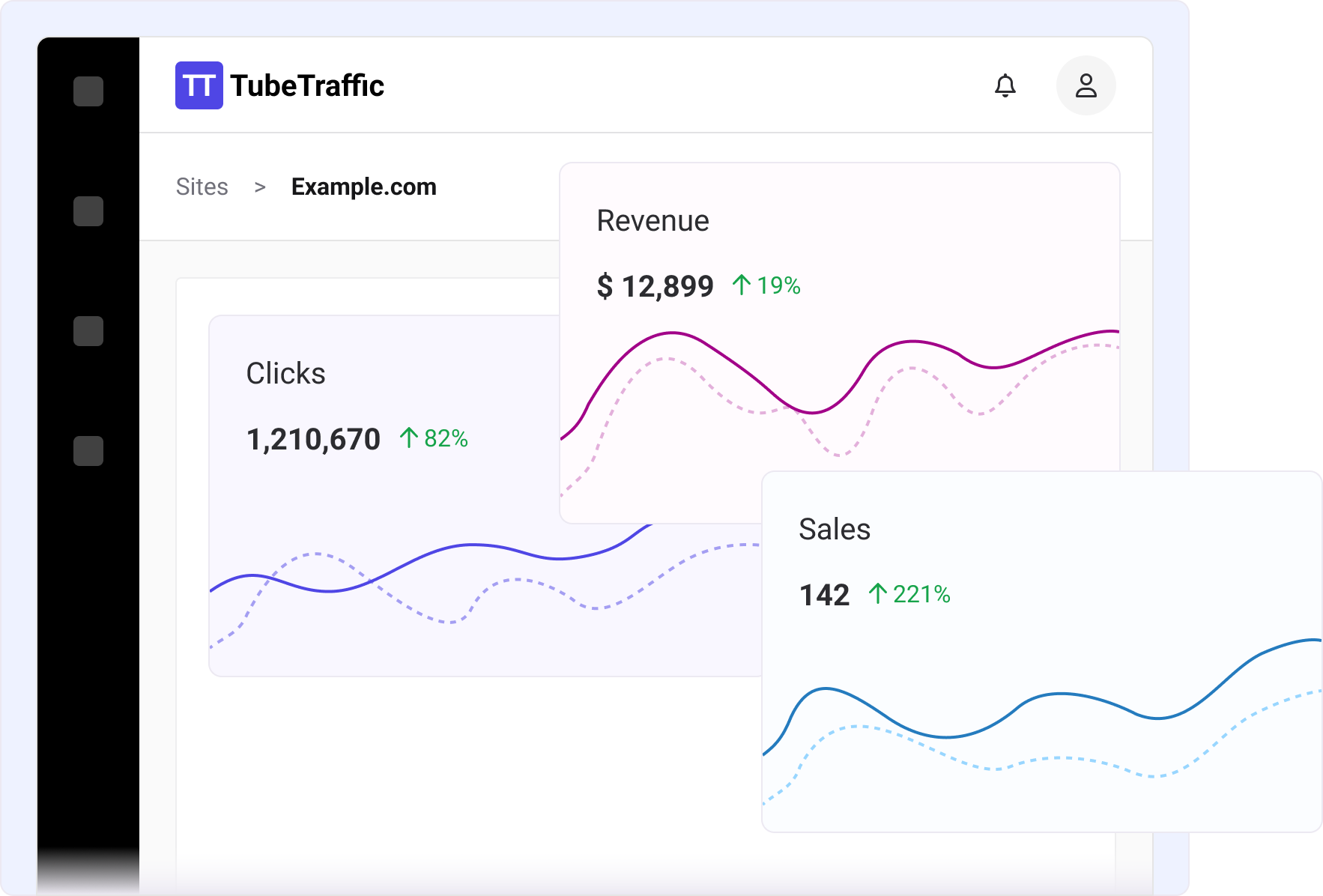Open the Sales card title
Image resolution: width=1323 pixels, height=896 pixels.
pos(834,529)
